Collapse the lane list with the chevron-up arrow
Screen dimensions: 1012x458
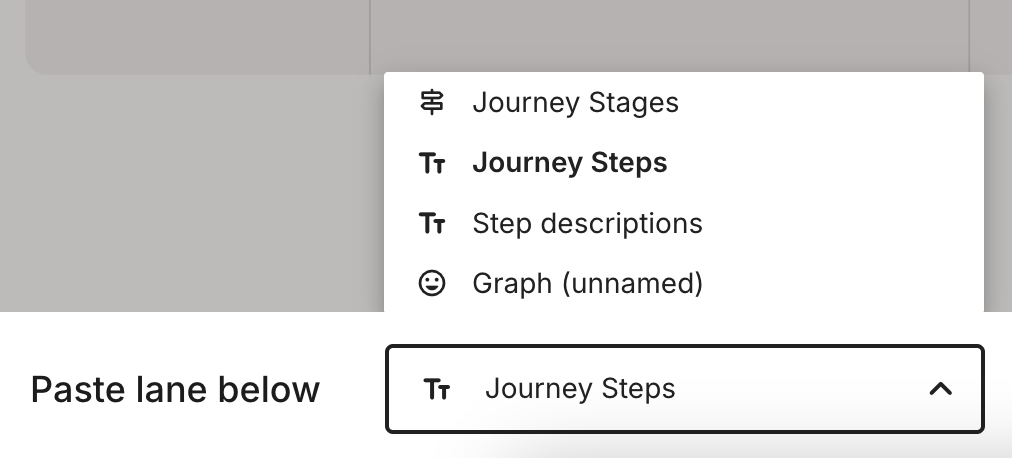click(940, 389)
